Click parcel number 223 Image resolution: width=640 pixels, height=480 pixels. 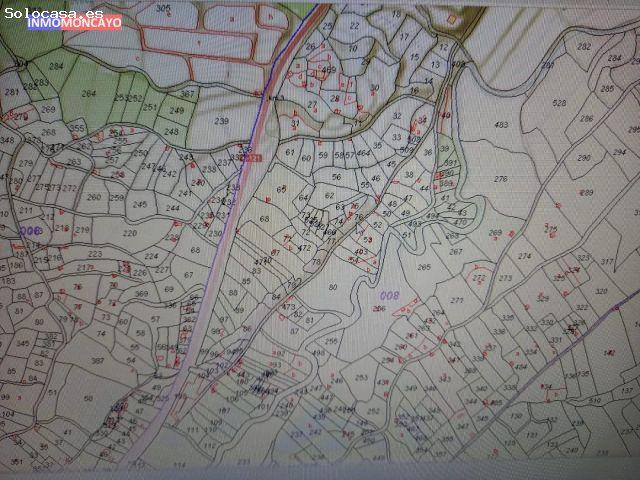pyautogui.click(x=95, y=253)
